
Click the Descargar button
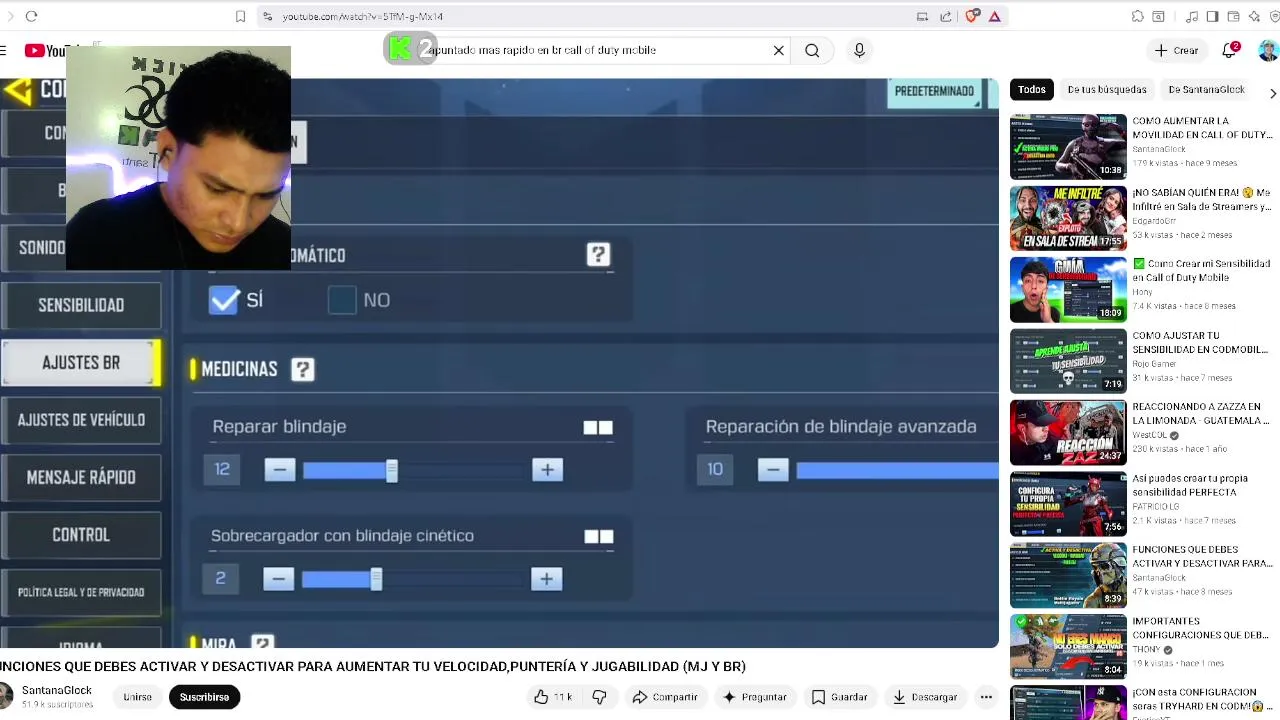[925, 697]
